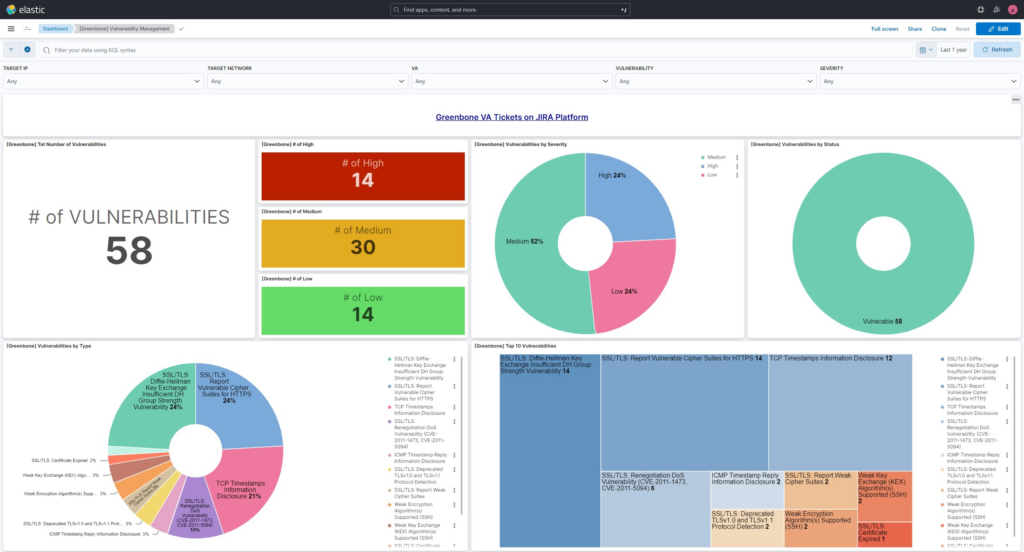Open options for Report Weak Cipher Suites legend in Type chart
1024x552 pixels.
[x=455, y=490]
